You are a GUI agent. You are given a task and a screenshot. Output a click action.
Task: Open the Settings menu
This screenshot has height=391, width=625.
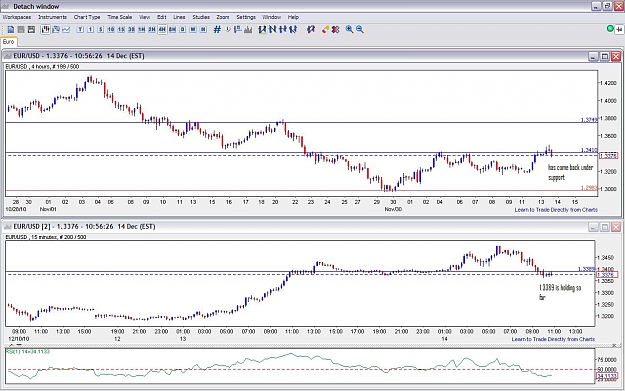pos(246,17)
